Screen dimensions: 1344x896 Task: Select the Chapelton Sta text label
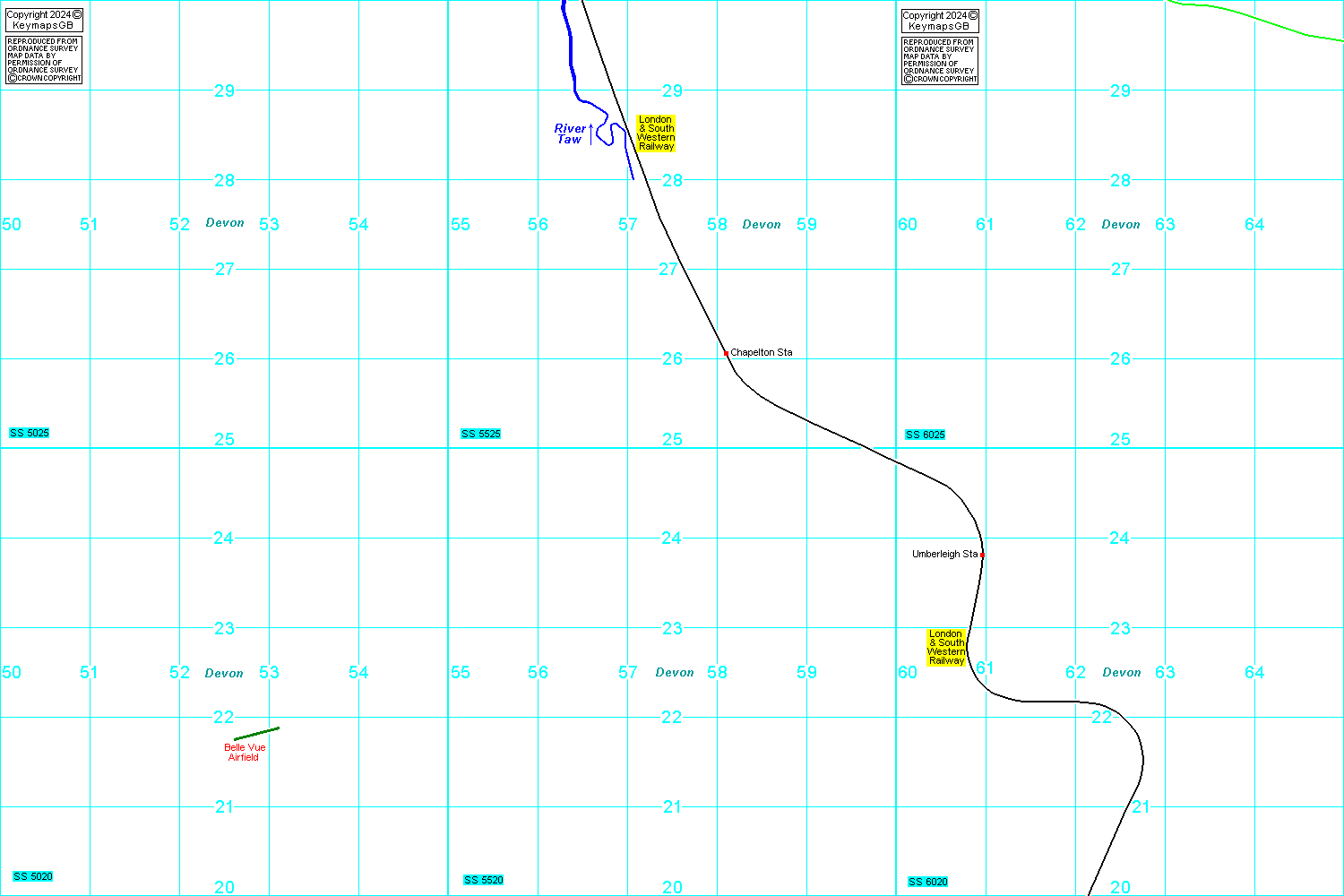coord(762,353)
